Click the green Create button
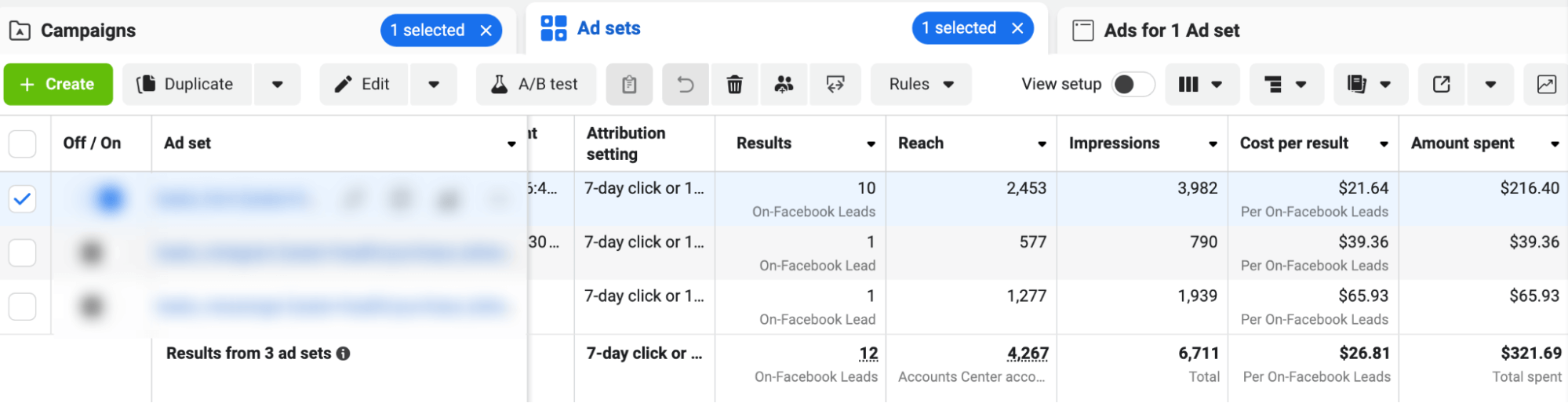The image size is (1568, 403). [x=58, y=85]
